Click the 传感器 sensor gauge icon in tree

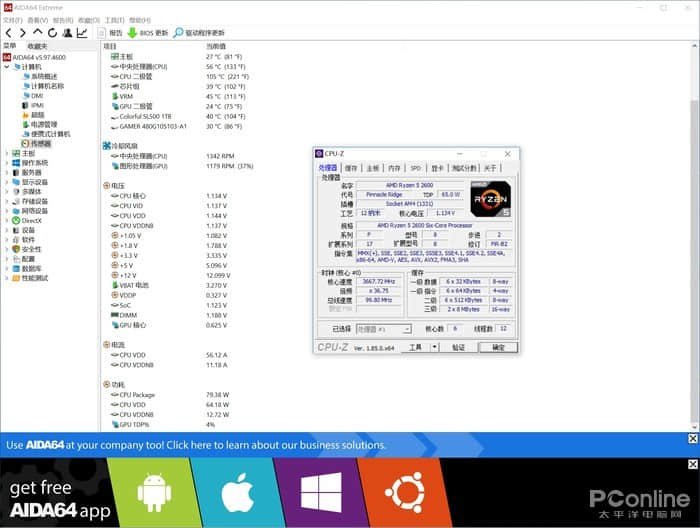25,143
